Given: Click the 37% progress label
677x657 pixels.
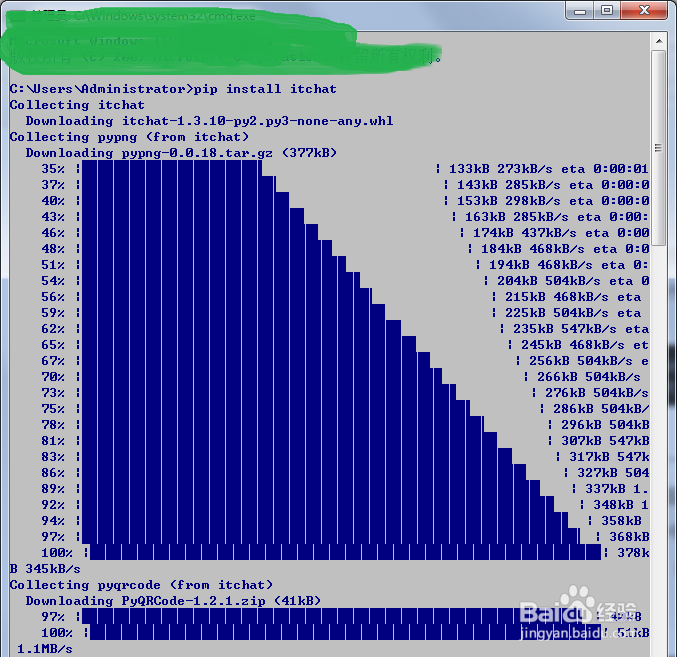Looking at the screenshot, I should point(53,185).
